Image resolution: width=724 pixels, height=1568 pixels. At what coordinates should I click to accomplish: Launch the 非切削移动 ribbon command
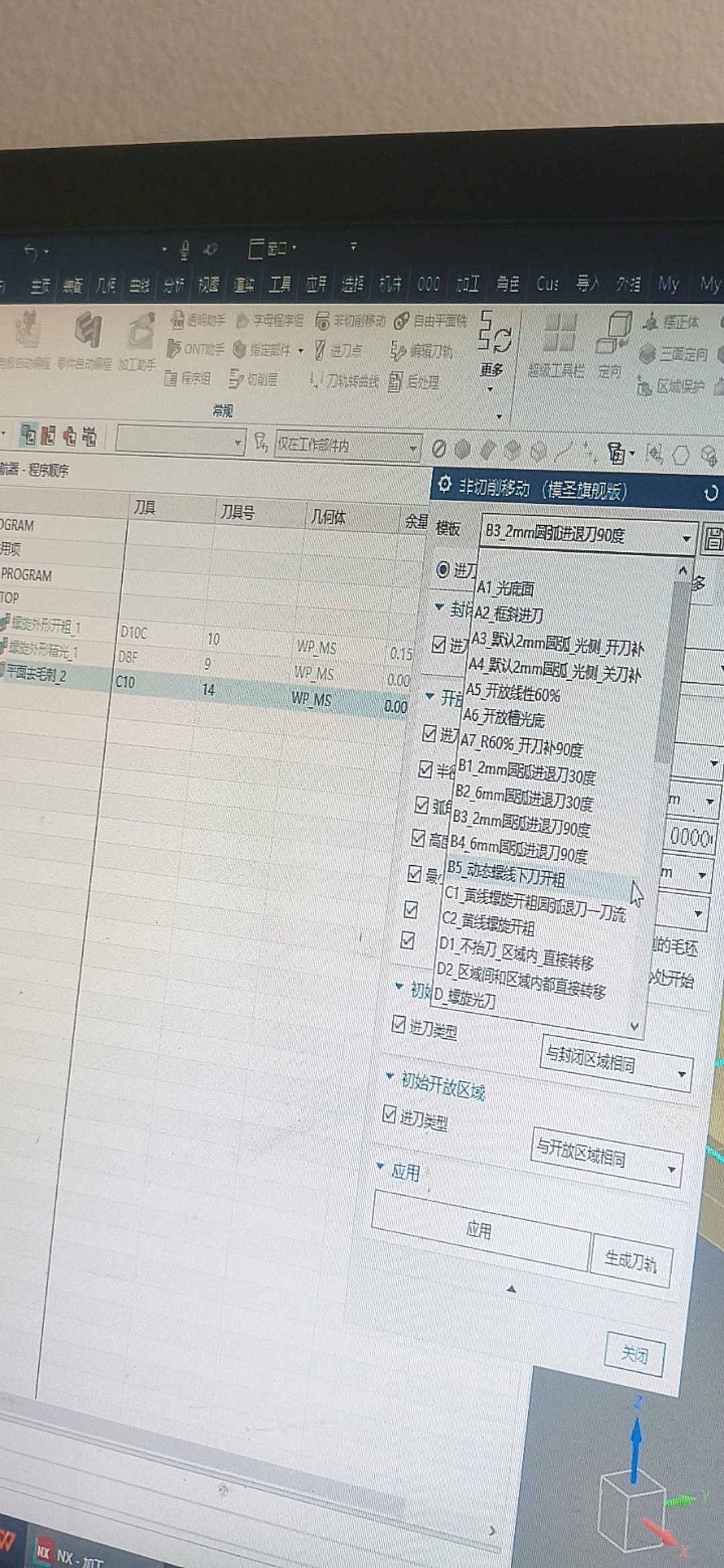coord(351,321)
